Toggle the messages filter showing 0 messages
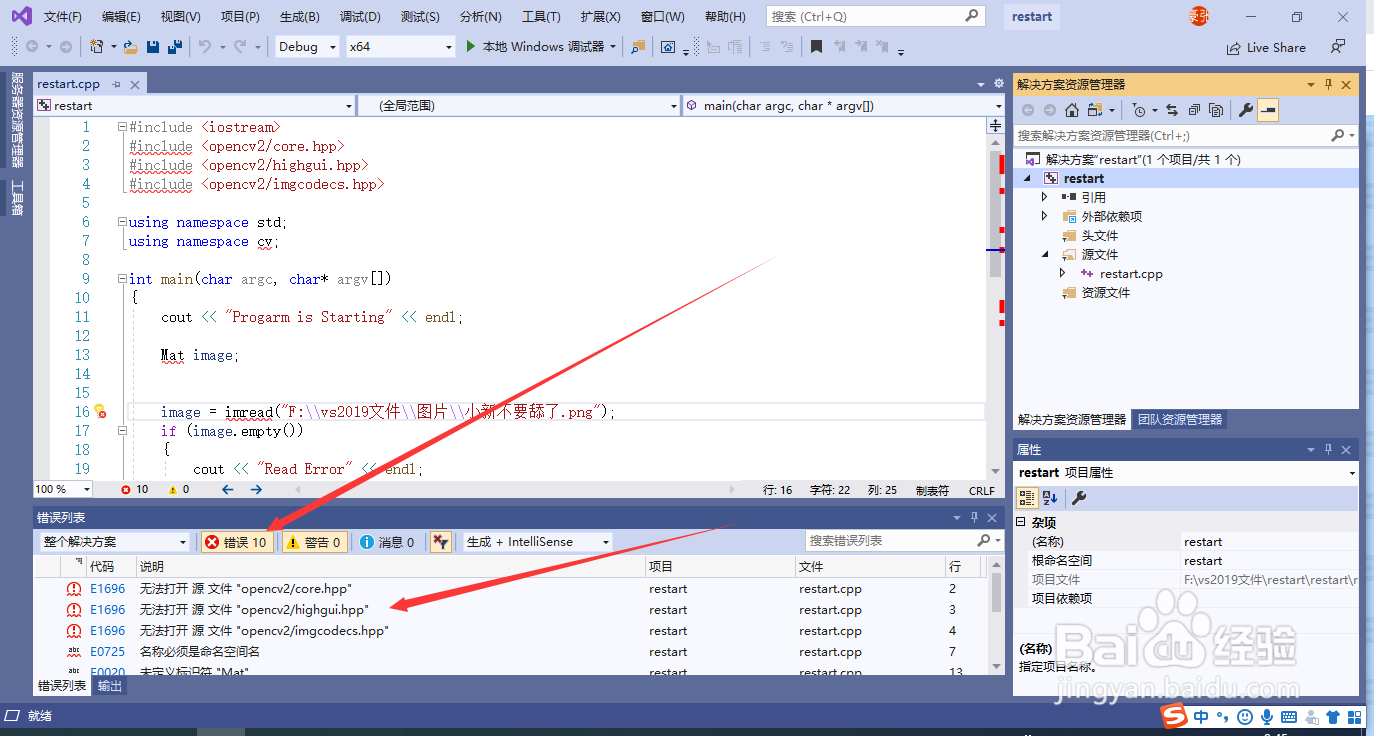 tap(386, 542)
